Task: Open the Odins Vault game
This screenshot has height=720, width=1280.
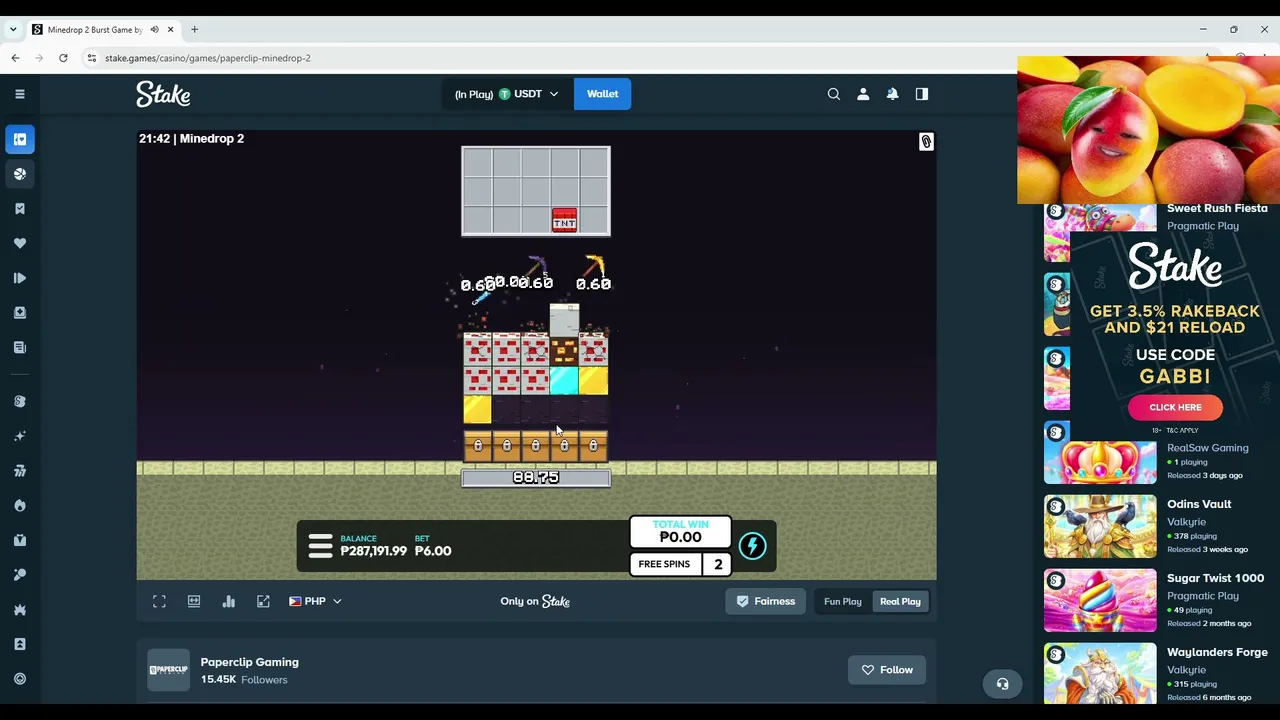Action: click(x=1199, y=504)
